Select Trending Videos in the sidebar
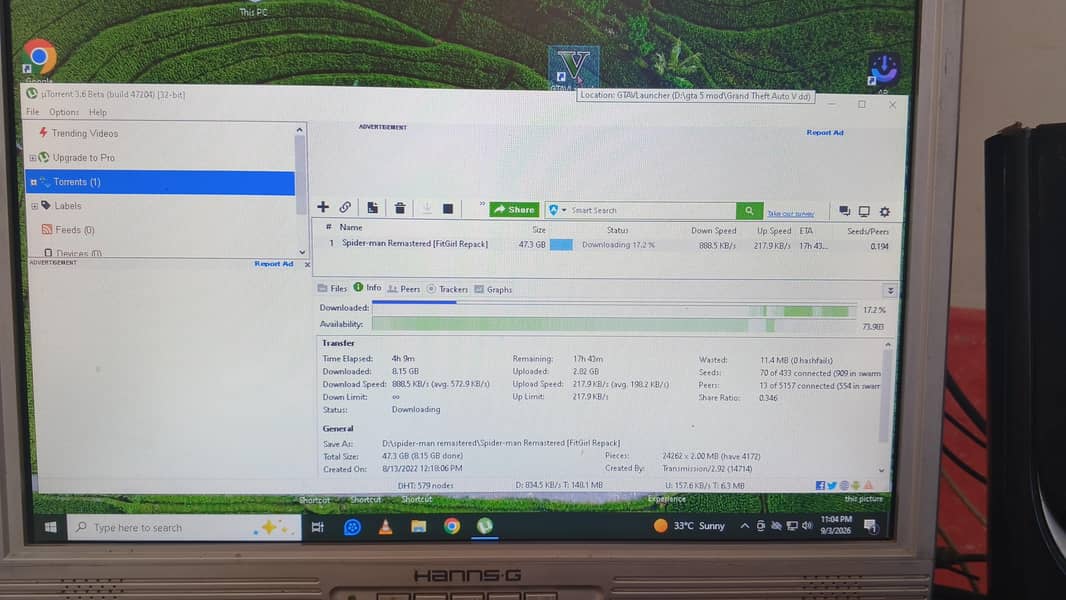The height and width of the screenshot is (600, 1066). point(84,133)
